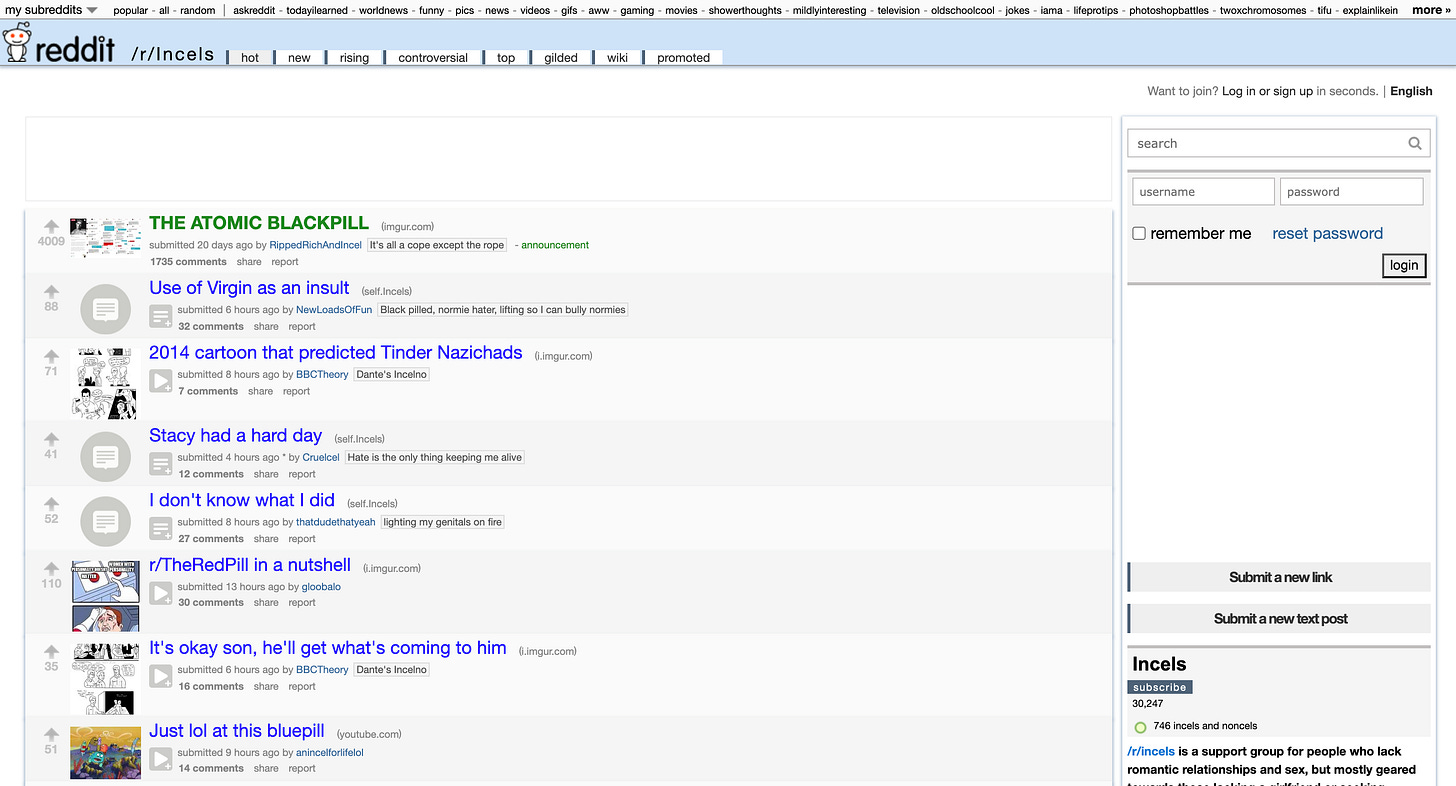The image size is (1456, 786).
Task: Open self-post icon for 'I don't know what I did'
Action: click(105, 522)
